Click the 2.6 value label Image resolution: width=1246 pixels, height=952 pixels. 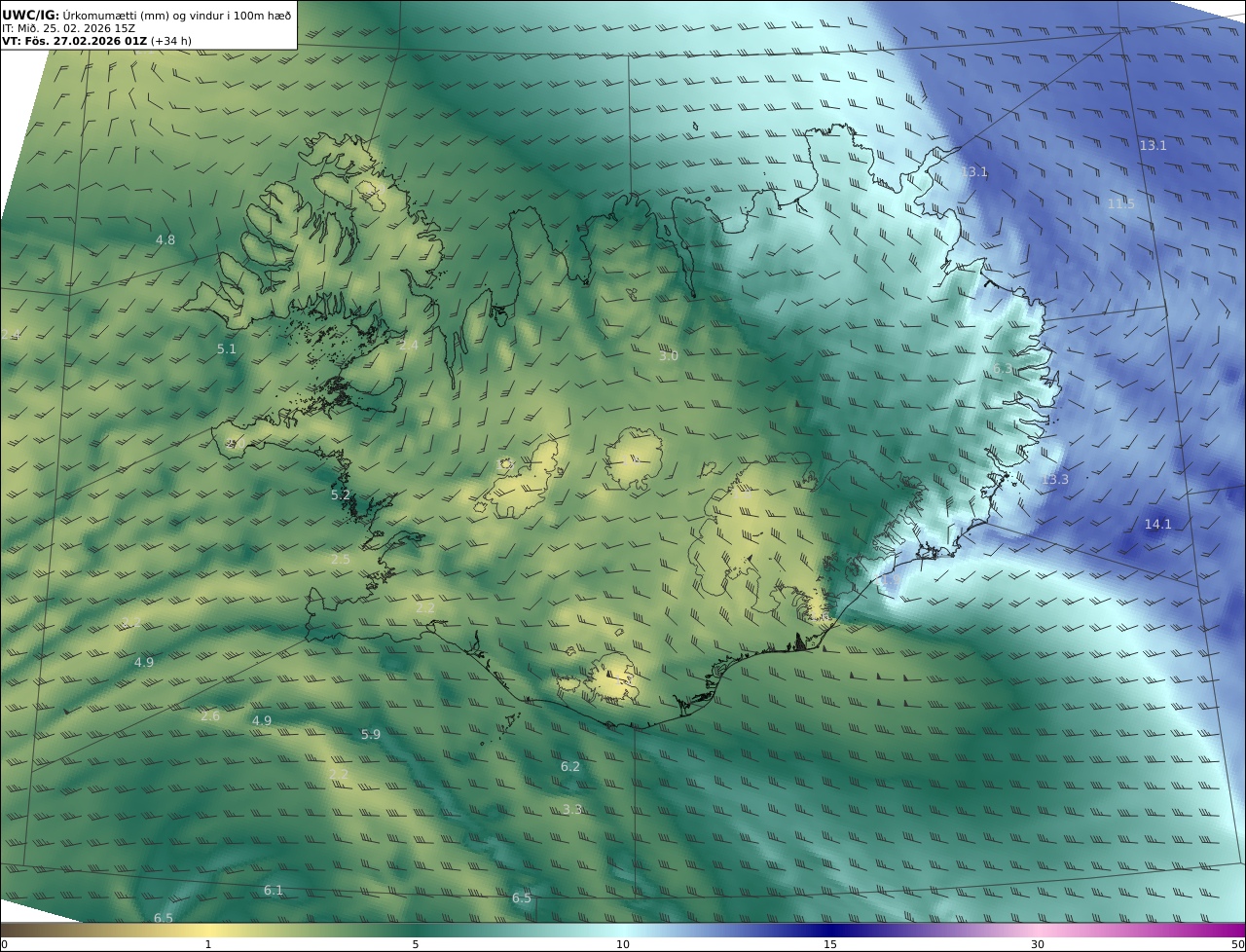click(x=210, y=715)
